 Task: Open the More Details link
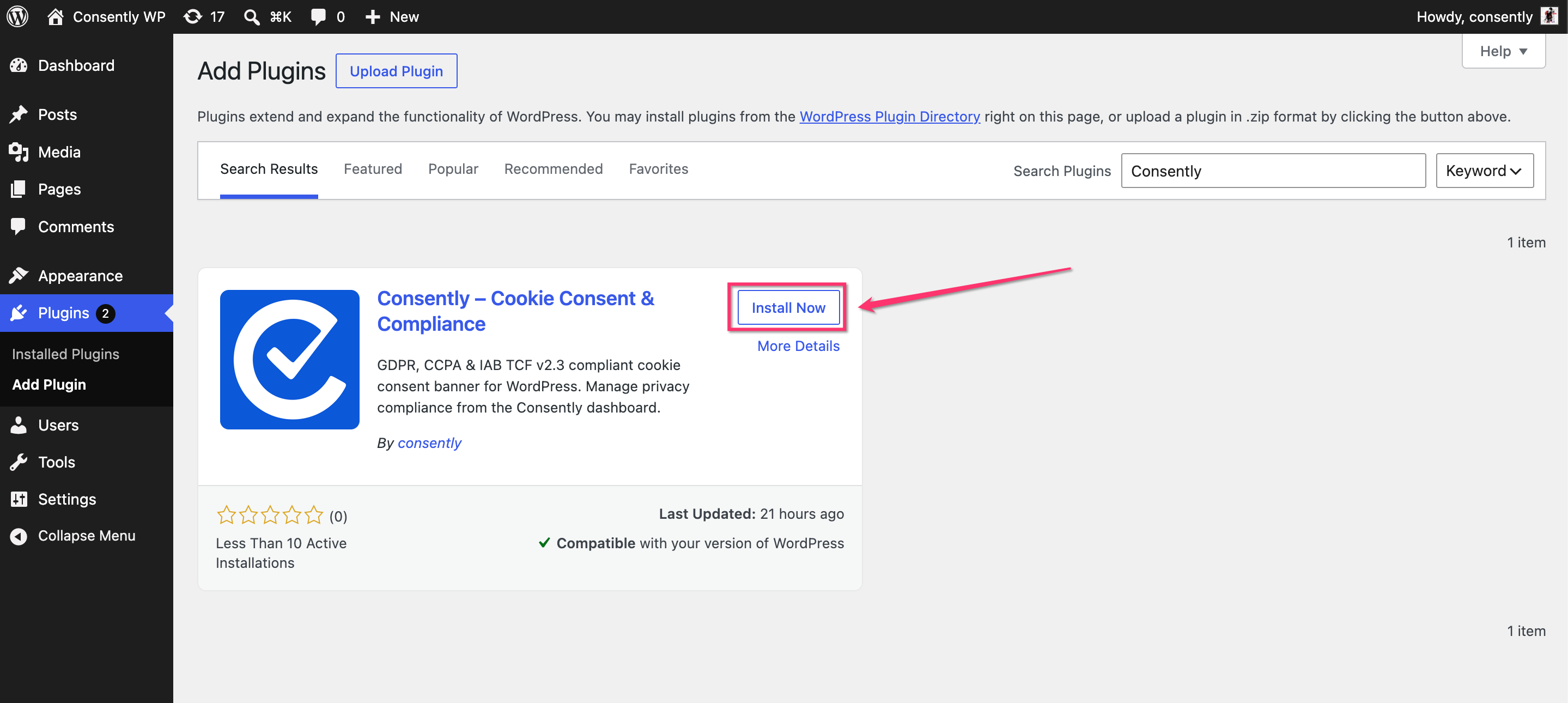pyautogui.click(x=798, y=346)
